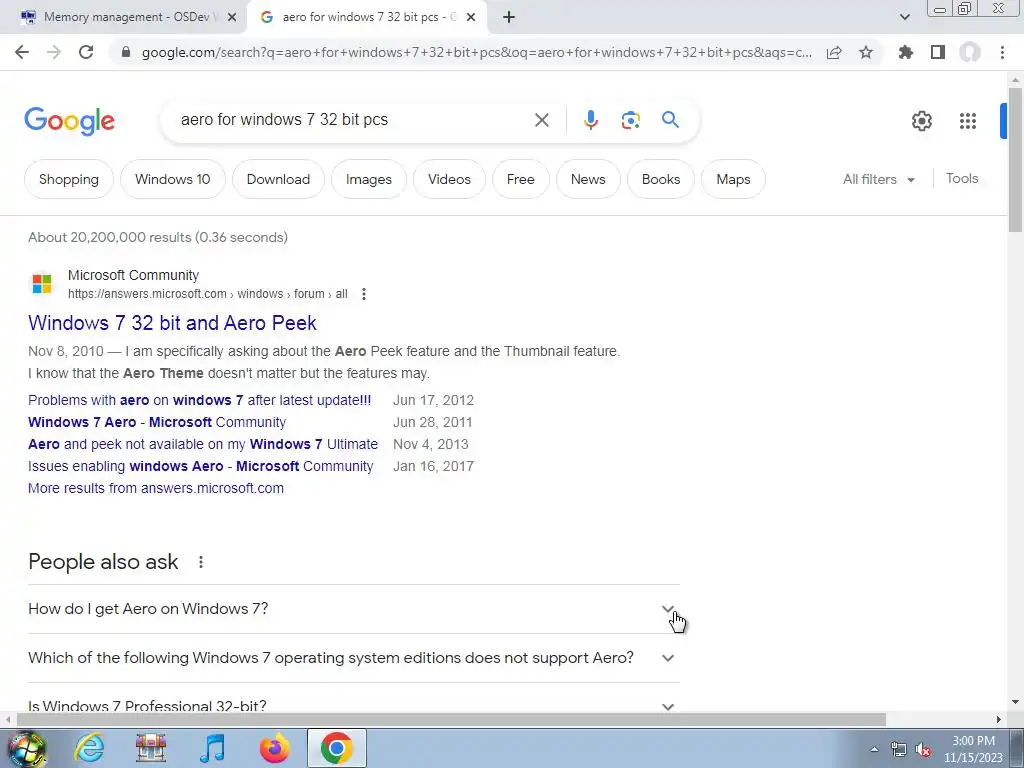
Task: Click the scroll right arrow
Action: [999, 720]
